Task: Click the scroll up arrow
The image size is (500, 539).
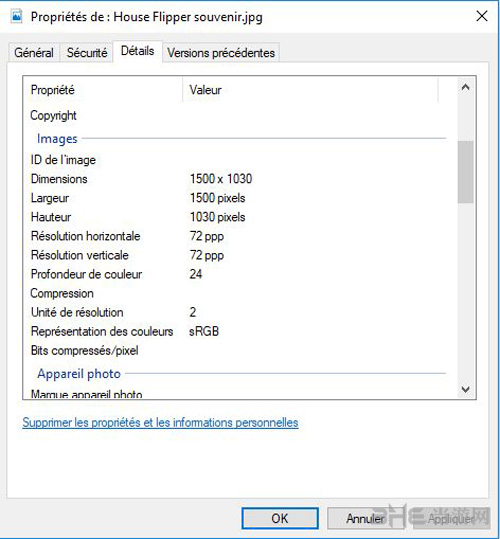Action: (466, 87)
